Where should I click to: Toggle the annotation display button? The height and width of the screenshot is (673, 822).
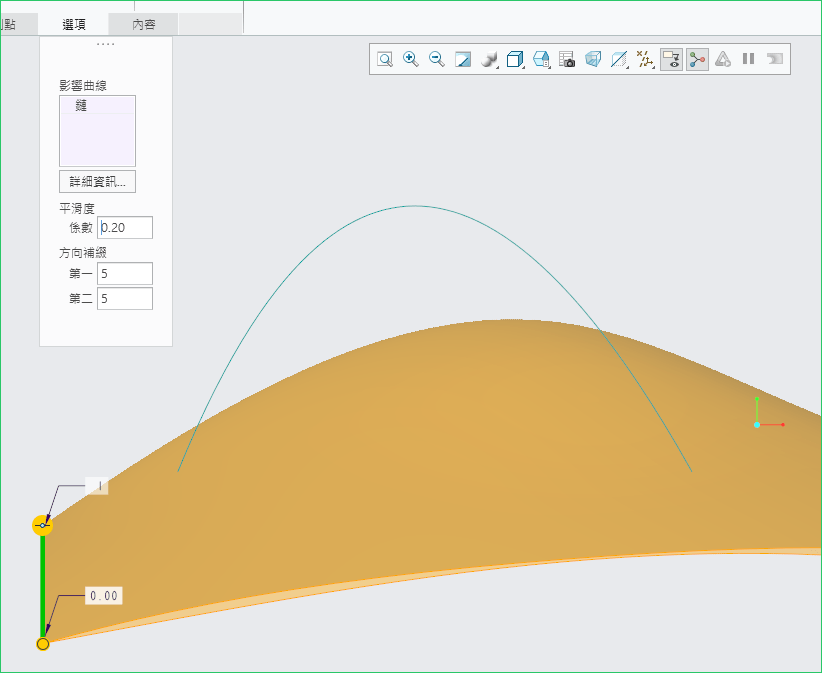coord(671,60)
